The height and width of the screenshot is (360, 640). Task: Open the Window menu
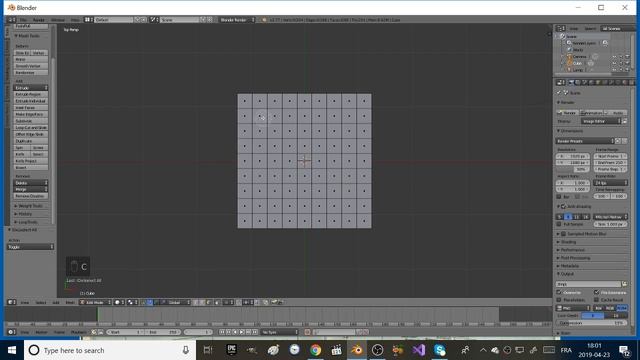click(x=58, y=20)
